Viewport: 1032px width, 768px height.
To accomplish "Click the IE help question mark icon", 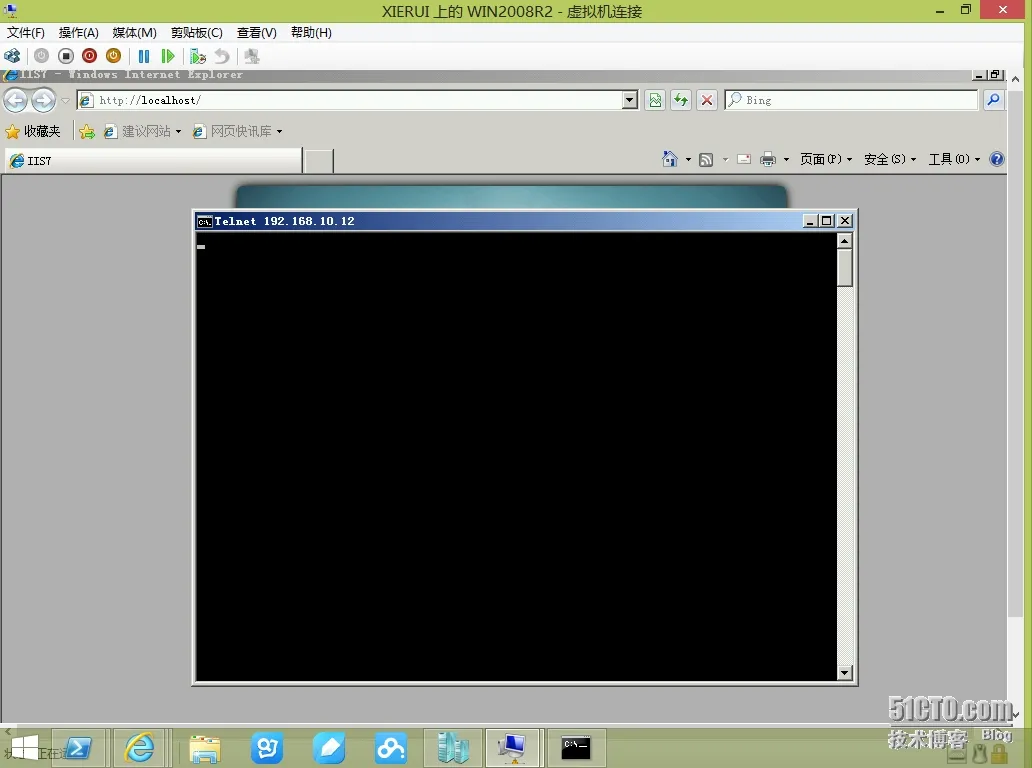I will 997,159.
